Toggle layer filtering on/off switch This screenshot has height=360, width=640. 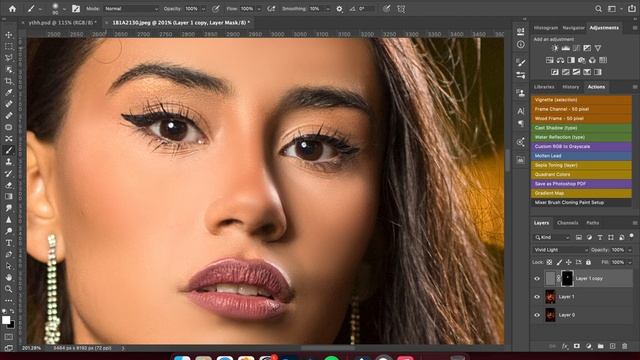[x=632, y=236]
